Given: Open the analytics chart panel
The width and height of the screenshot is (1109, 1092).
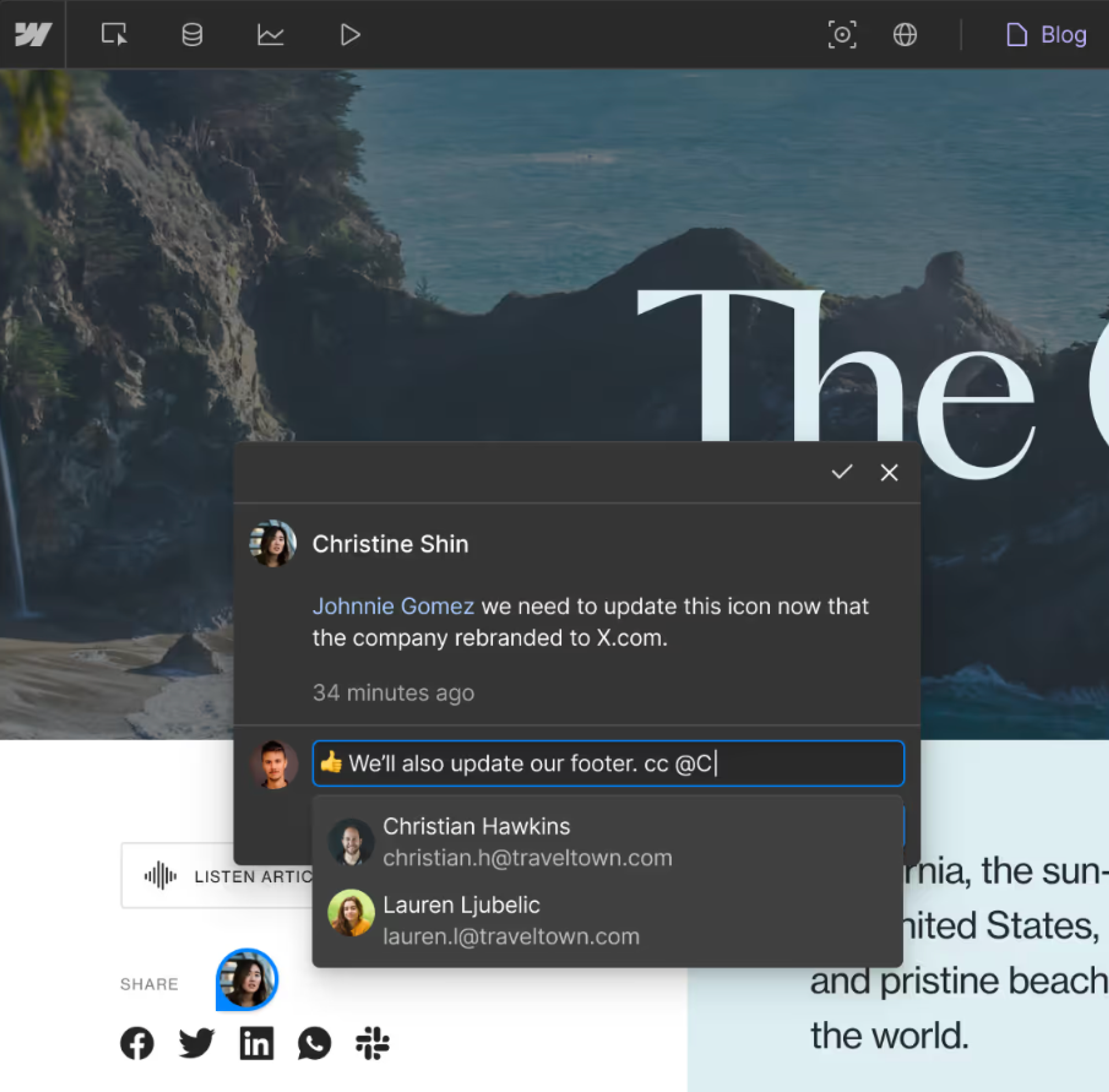Looking at the screenshot, I should click(x=270, y=35).
